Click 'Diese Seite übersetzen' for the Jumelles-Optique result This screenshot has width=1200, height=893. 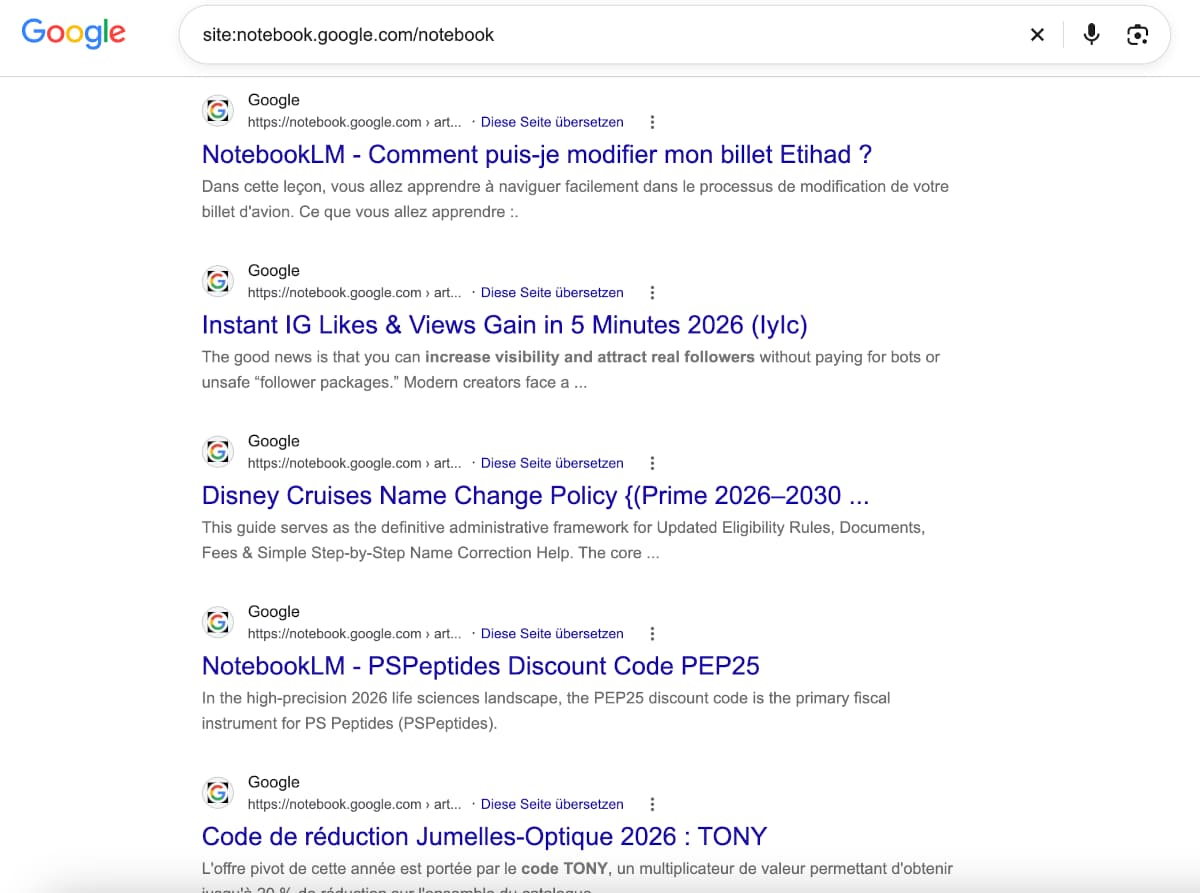tap(552, 804)
